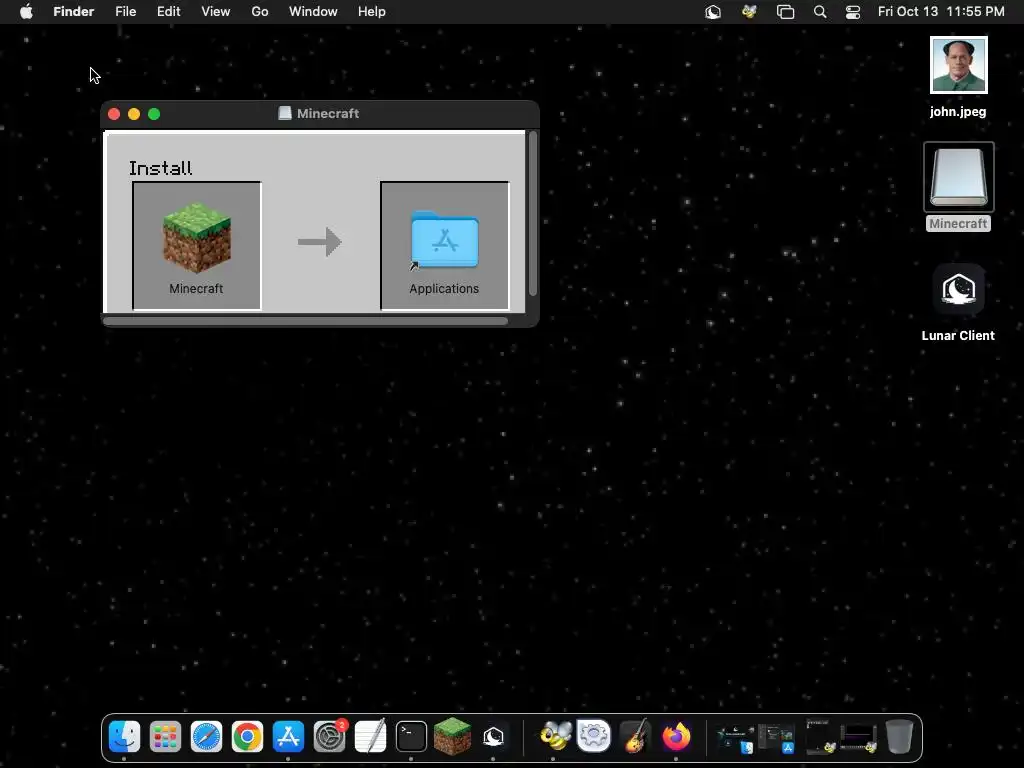The height and width of the screenshot is (768, 1024).
Task: Launch Google Chrome from the Dock
Action: [248, 737]
